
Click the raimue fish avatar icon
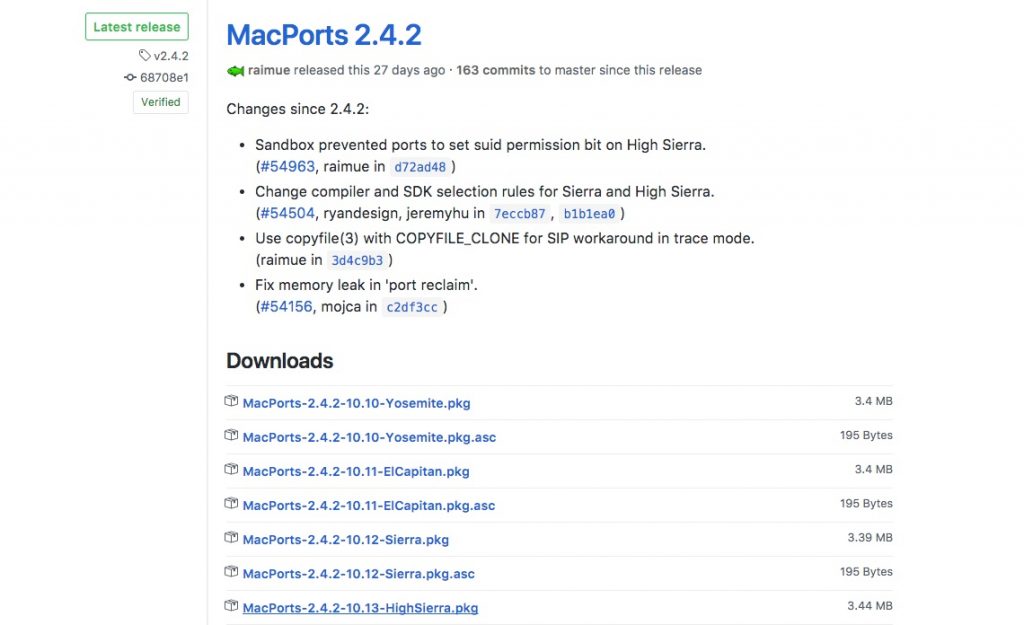(x=236, y=71)
